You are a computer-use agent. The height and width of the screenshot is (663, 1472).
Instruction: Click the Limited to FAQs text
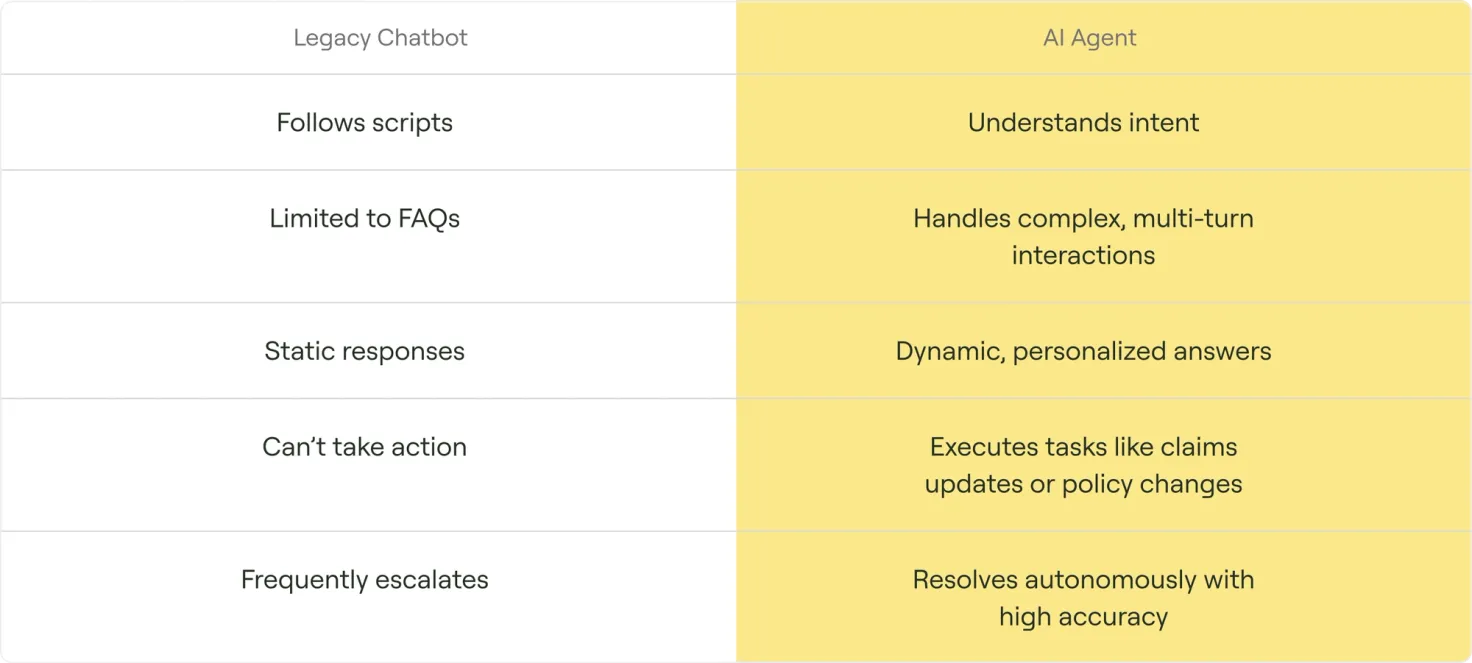364,219
